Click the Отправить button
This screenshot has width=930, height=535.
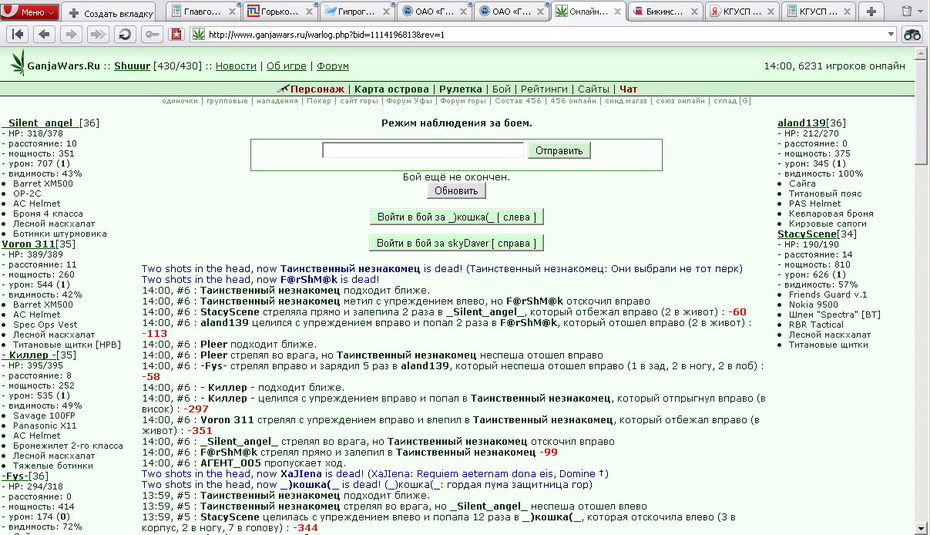pos(559,151)
